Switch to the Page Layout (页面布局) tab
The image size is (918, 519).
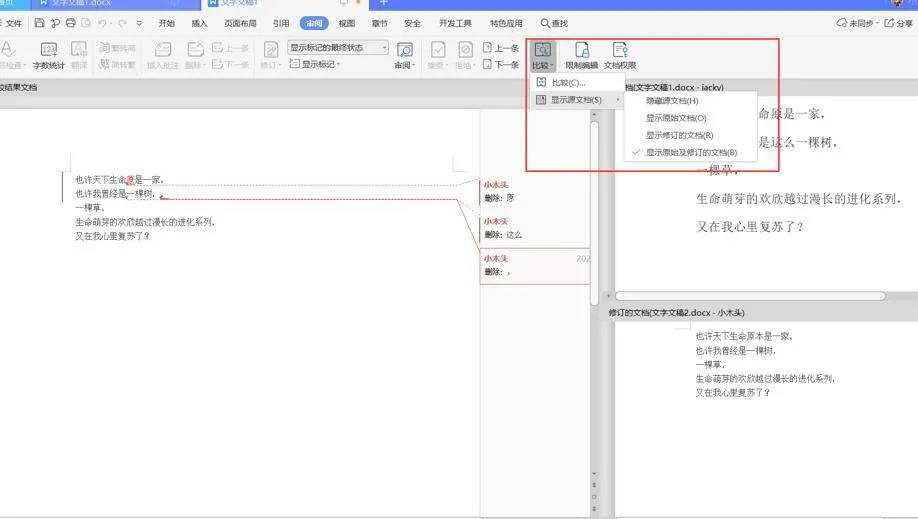[x=240, y=23]
